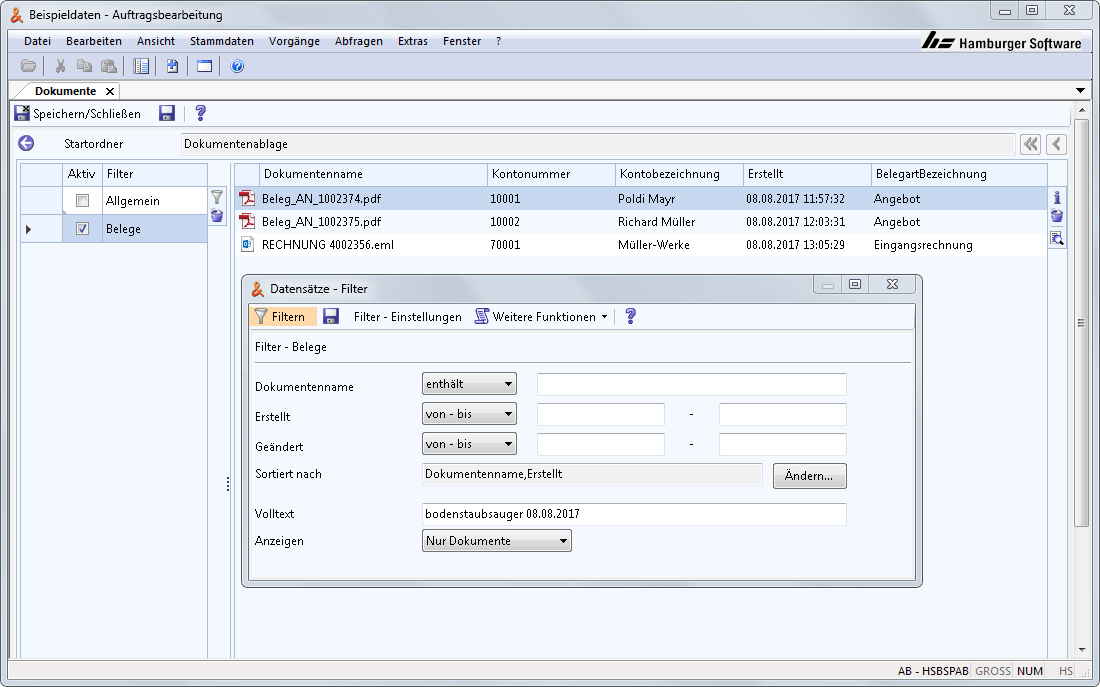Click the single left chevron beside Dokumentenablage

coord(1056,144)
